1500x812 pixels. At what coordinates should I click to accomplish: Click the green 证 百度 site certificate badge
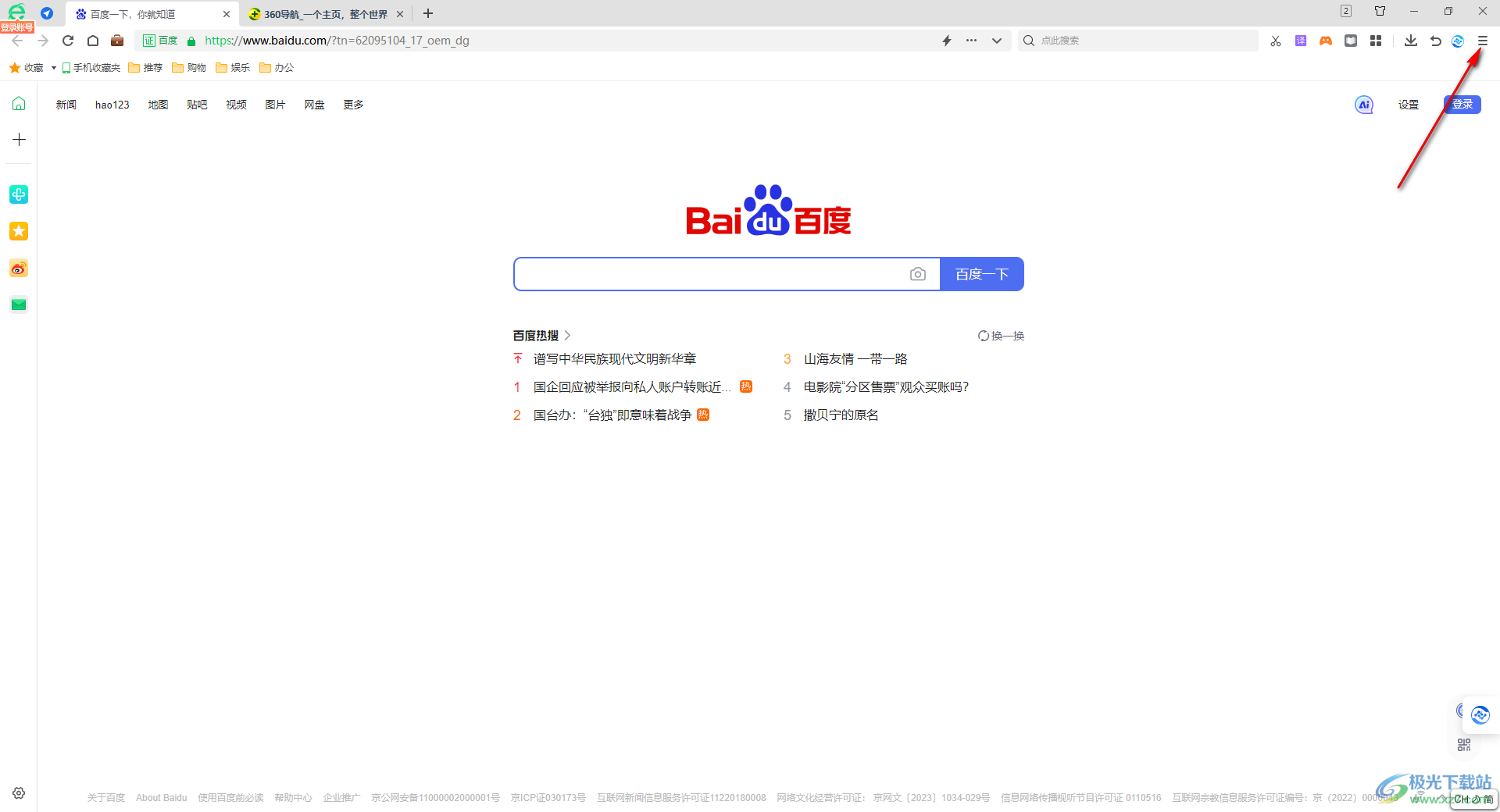[x=161, y=41]
